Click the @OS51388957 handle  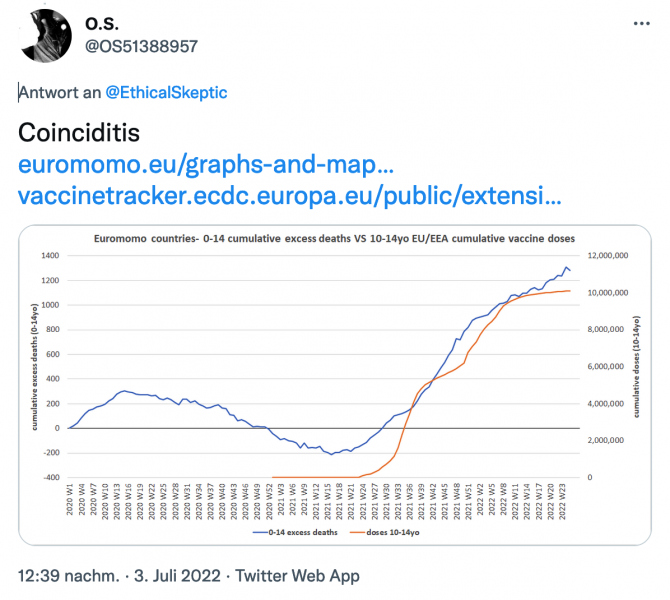click(x=139, y=45)
